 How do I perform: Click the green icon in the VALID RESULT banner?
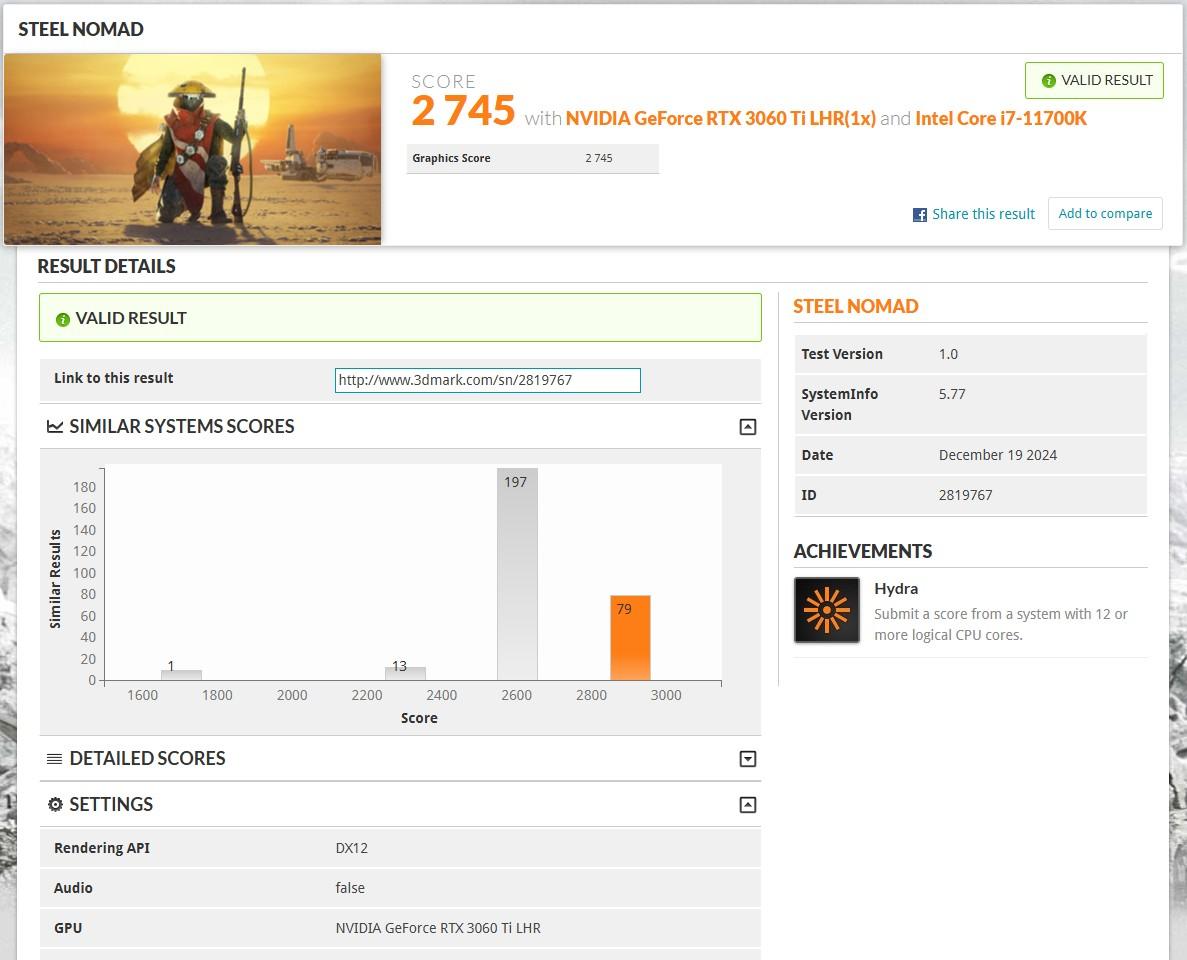point(63,319)
